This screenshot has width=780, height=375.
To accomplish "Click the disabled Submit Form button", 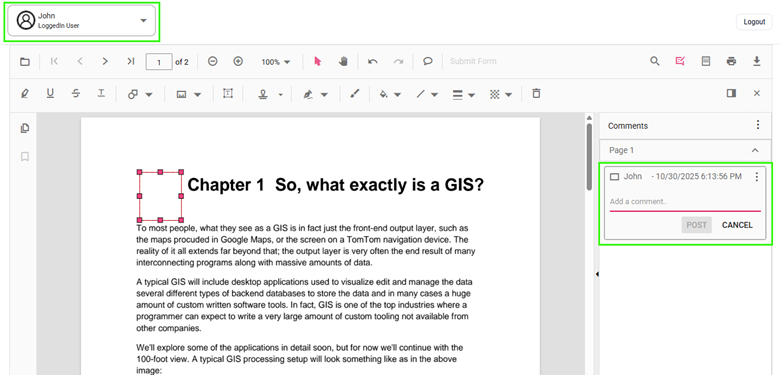I will [473, 61].
